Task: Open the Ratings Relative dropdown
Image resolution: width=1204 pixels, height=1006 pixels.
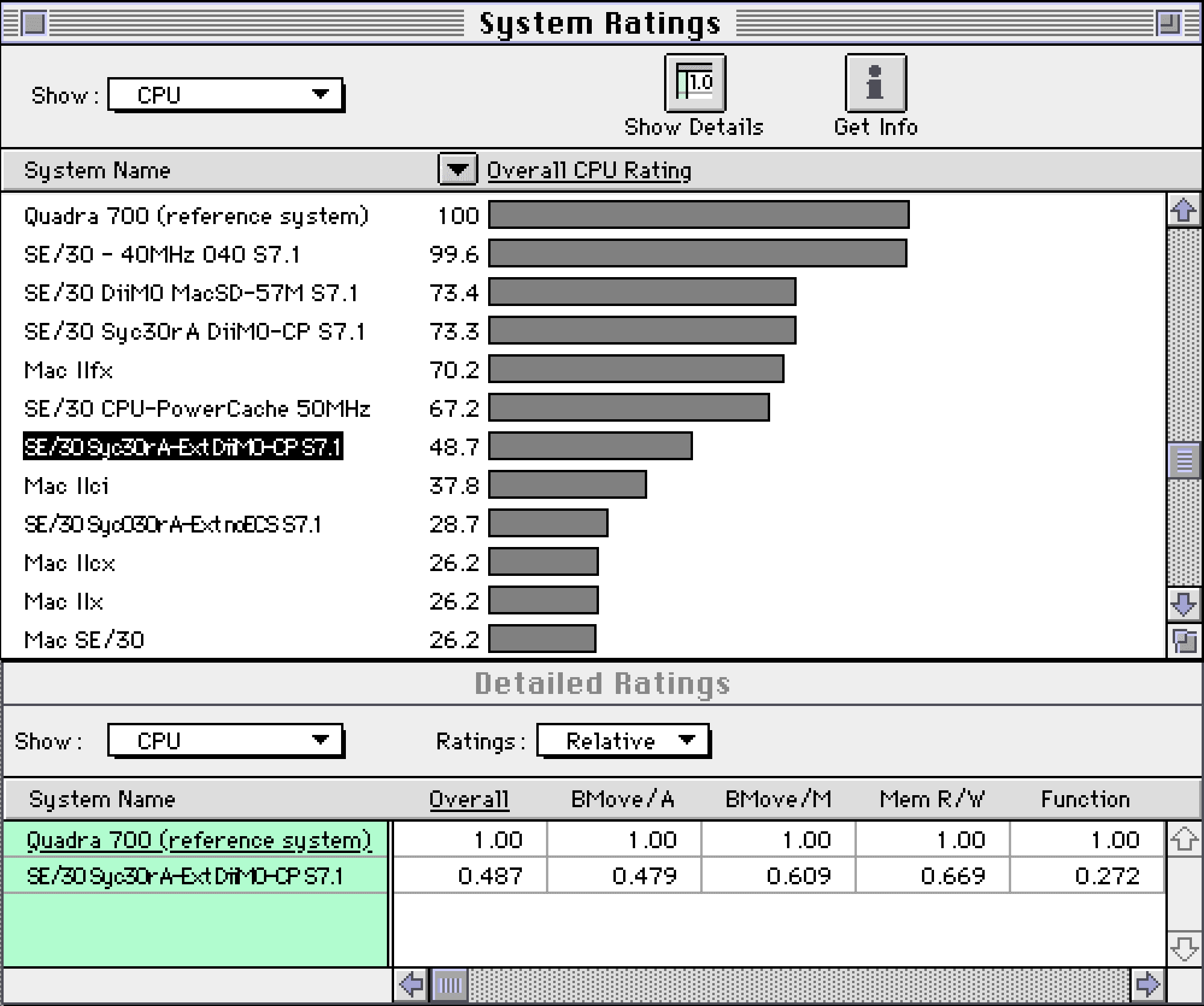Action: click(624, 740)
